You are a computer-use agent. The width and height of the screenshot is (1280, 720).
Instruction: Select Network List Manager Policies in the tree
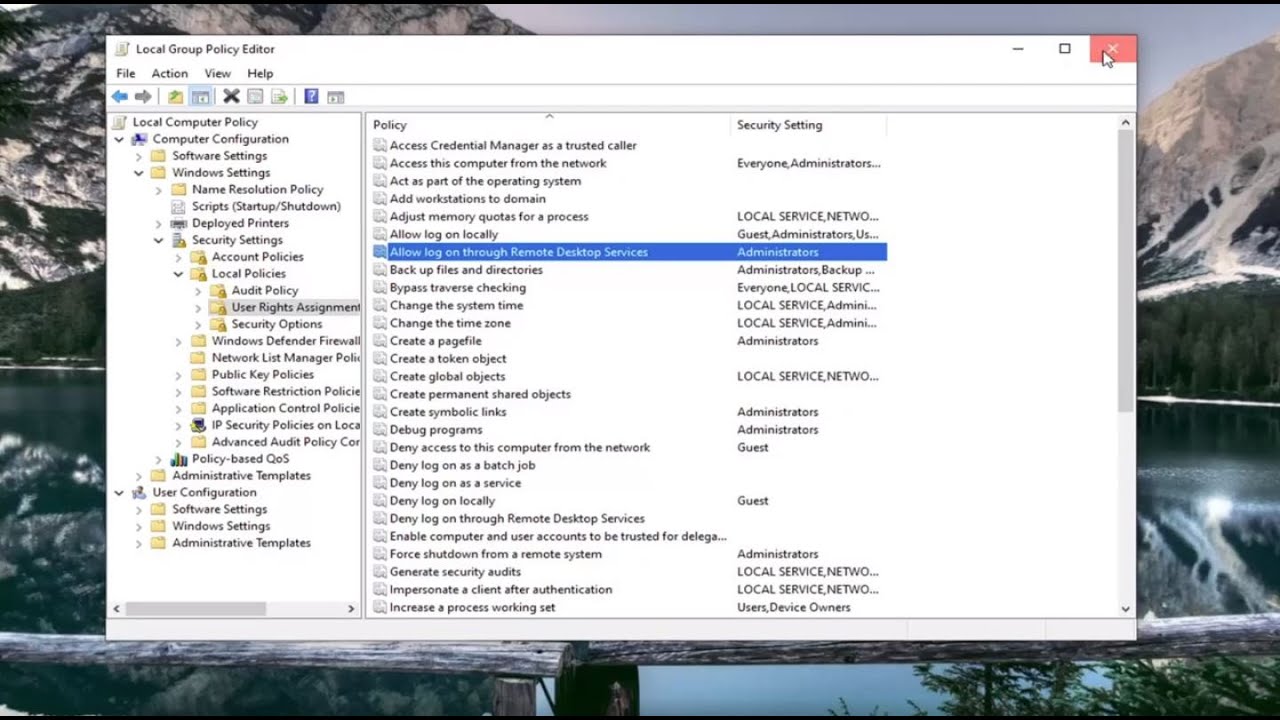coord(285,357)
